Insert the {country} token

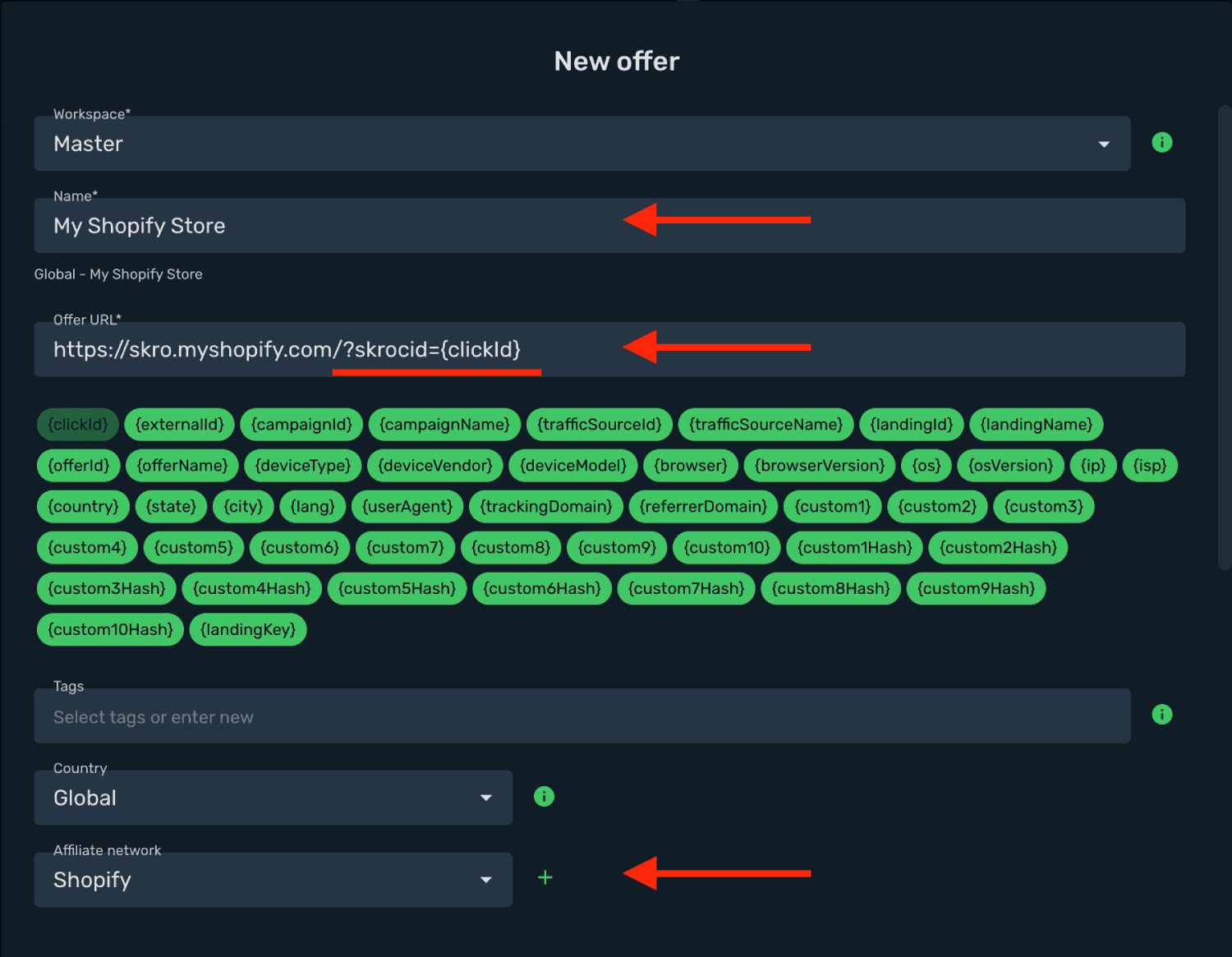pos(83,507)
